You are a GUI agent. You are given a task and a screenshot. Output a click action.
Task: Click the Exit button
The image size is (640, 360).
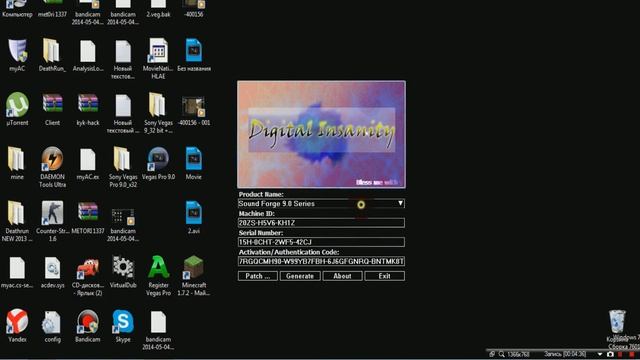(x=384, y=276)
